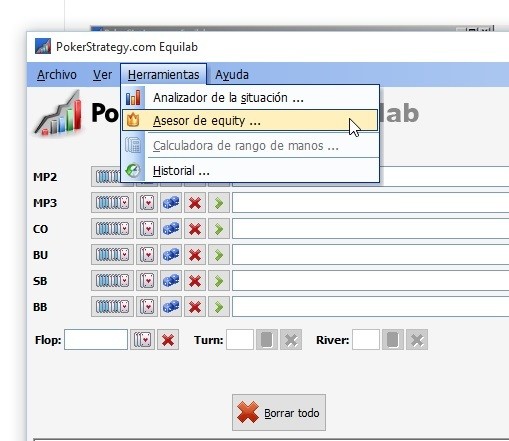Focus the Turn input box
Screen dimensions: 509x441
[240, 340]
